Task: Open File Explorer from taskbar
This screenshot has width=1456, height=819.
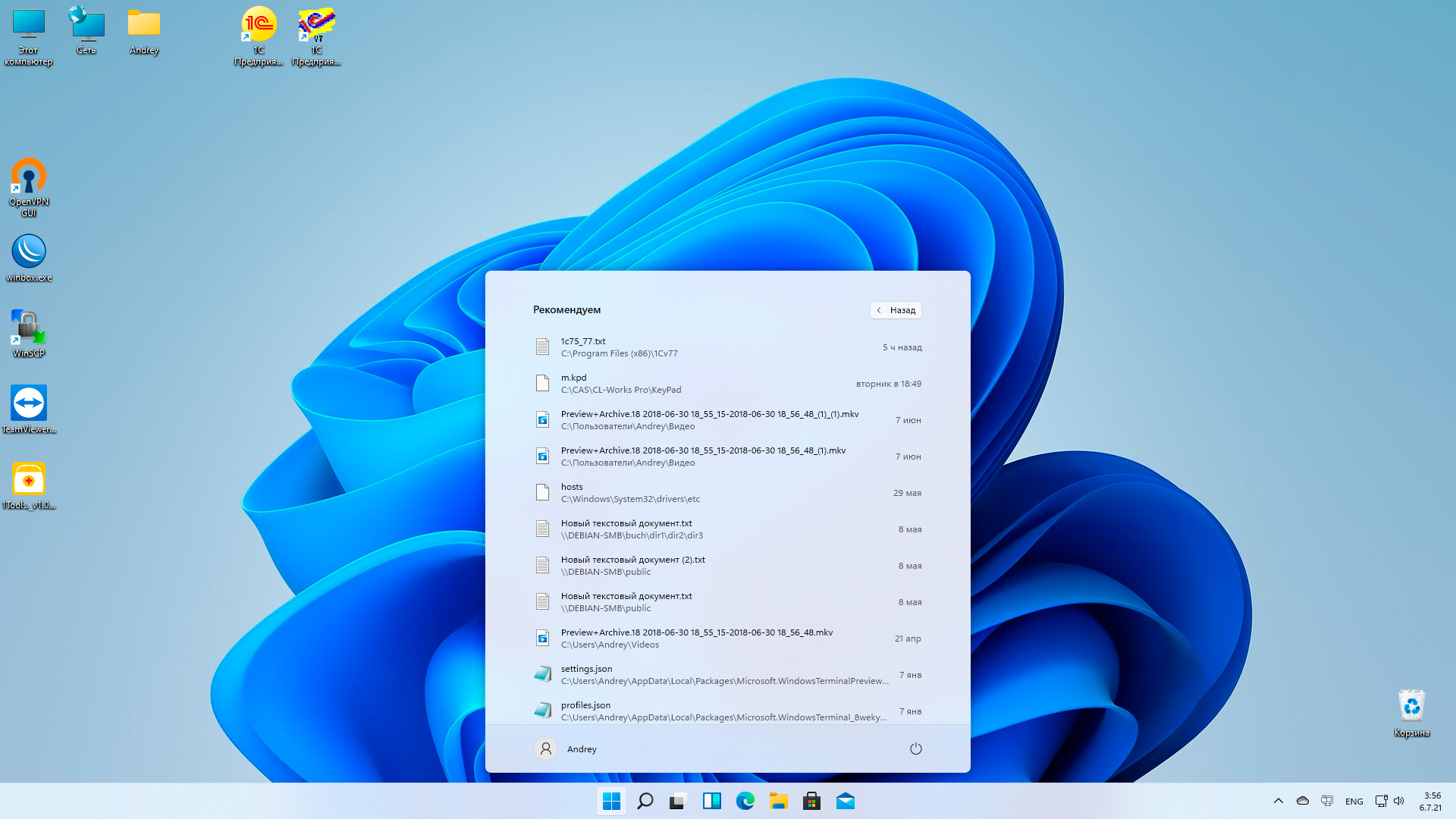Action: 779,801
